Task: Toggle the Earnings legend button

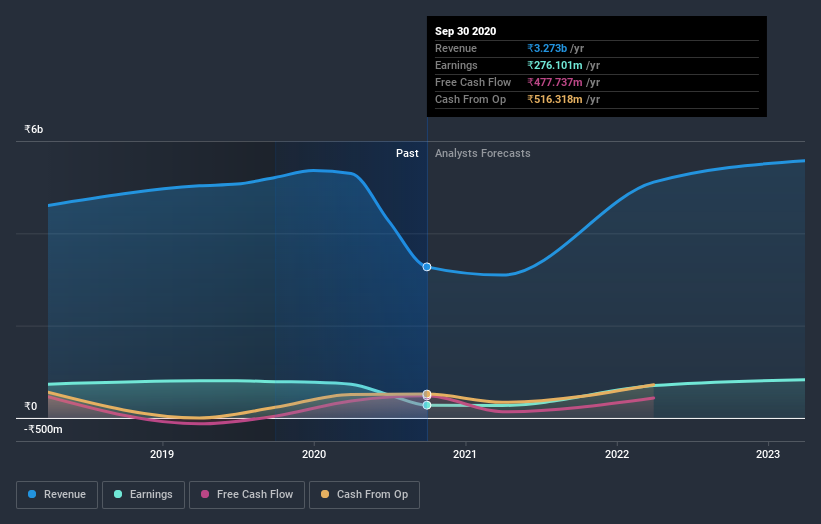Action: tap(143, 495)
